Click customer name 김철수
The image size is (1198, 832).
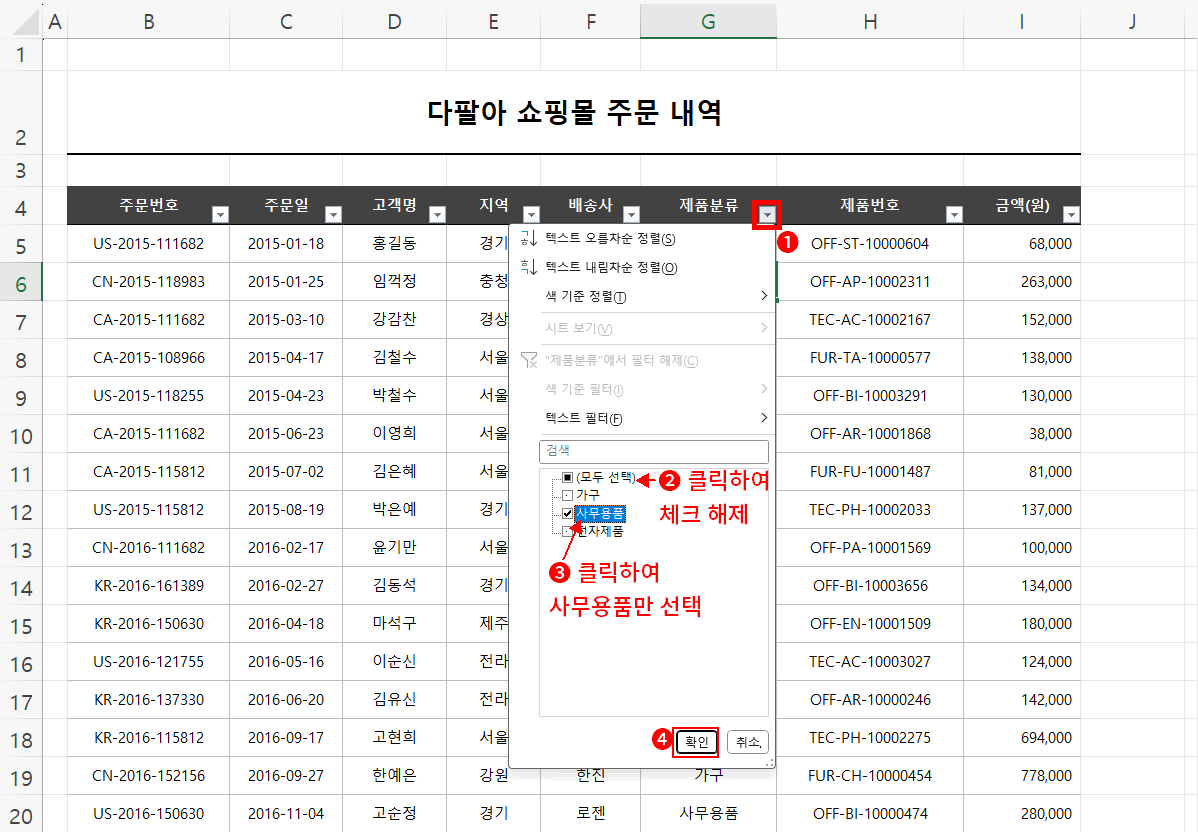tap(394, 358)
